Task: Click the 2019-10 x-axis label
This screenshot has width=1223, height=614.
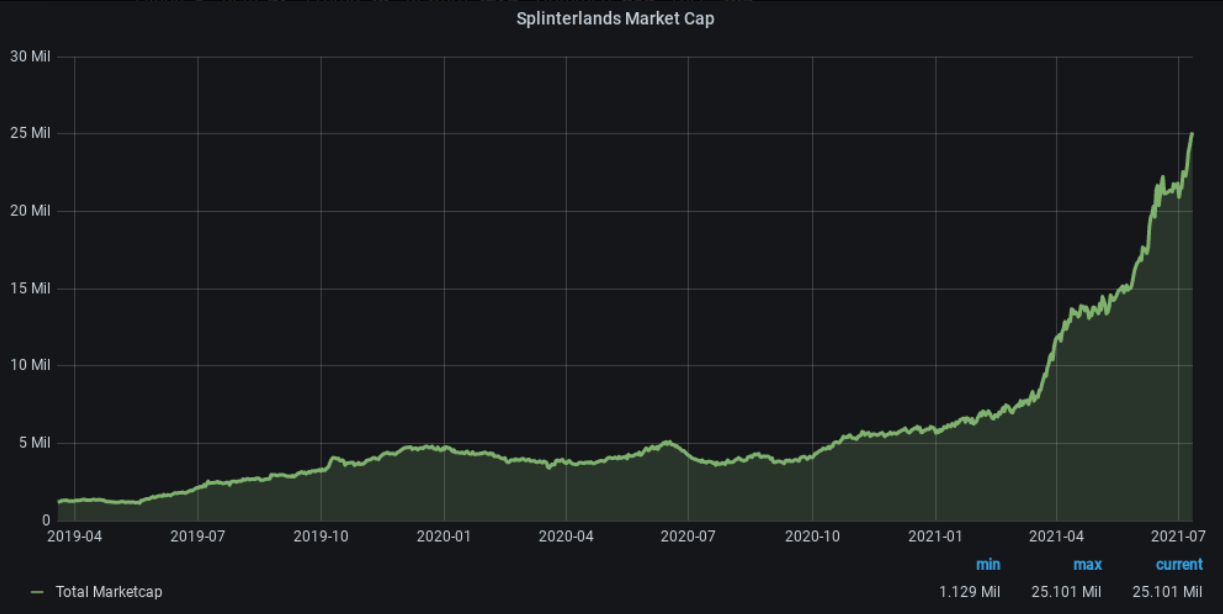Action: pos(321,536)
